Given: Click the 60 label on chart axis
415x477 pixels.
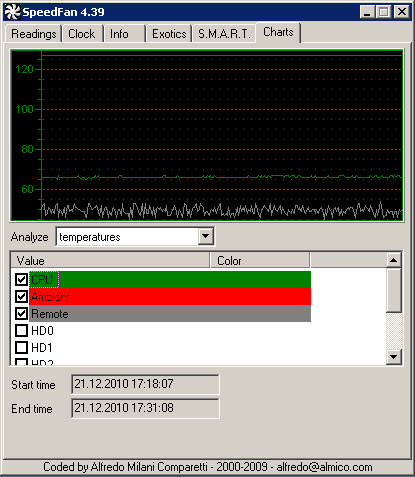Looking at the screenshot, I should point(27,189).
